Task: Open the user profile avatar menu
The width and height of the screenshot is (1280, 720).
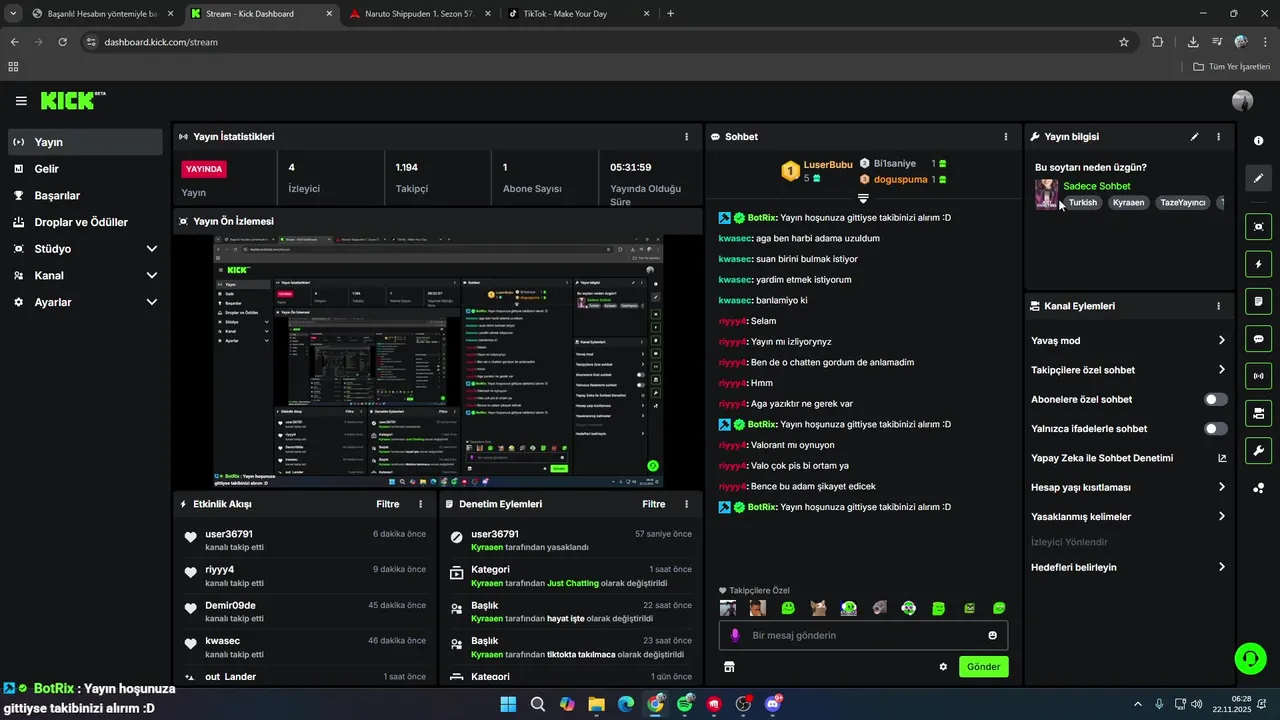Action: (1243, 101)
